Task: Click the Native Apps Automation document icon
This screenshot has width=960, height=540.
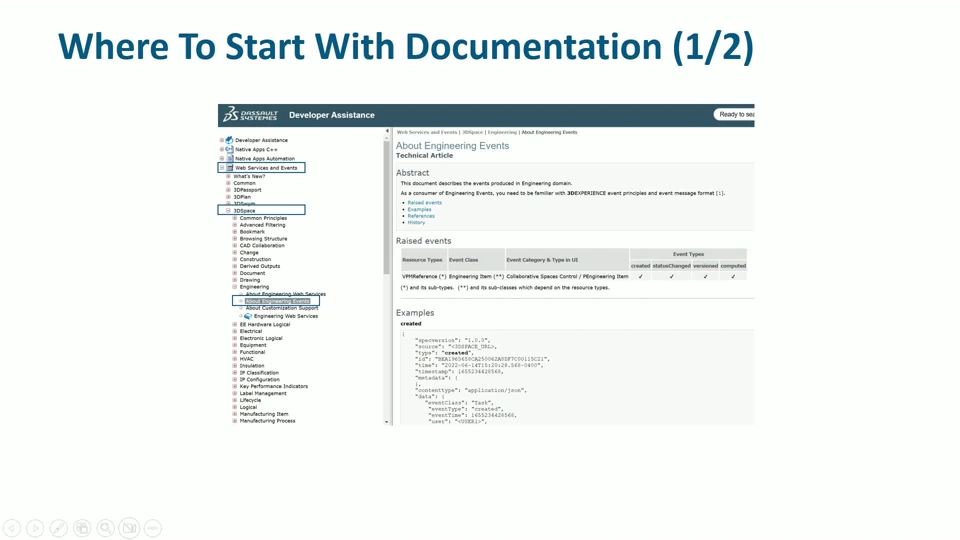Action: [230, 159]
